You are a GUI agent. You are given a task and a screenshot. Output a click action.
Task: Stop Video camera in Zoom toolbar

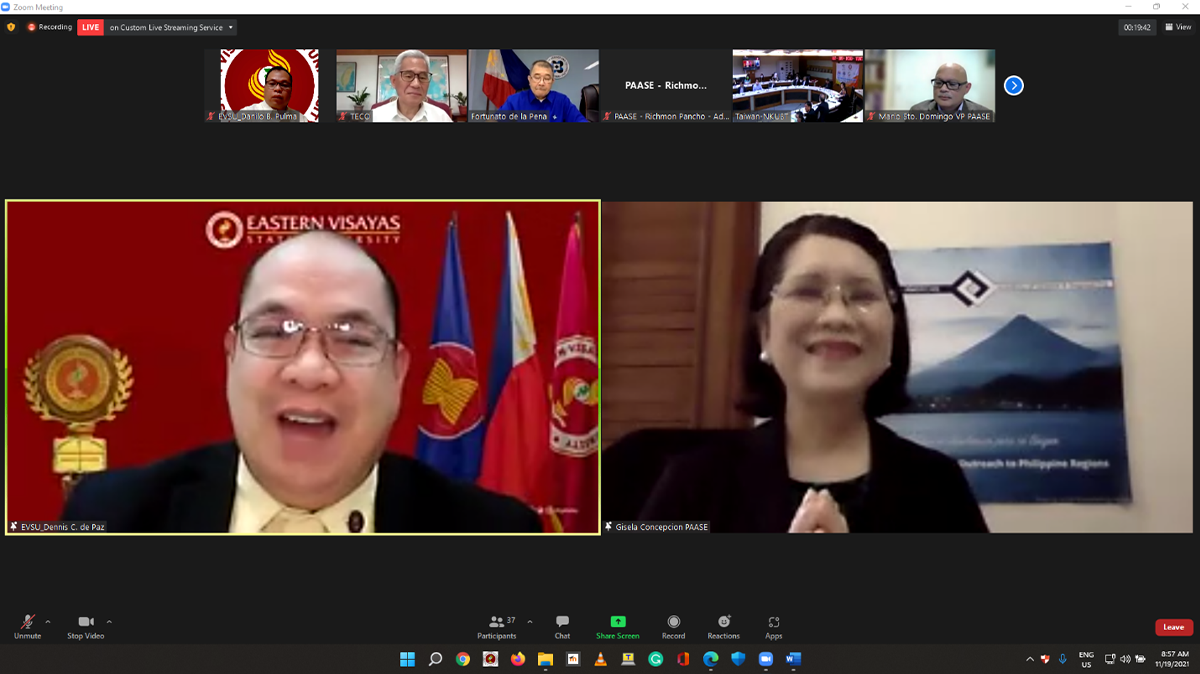pyautogui.click(x=85, y=625)
